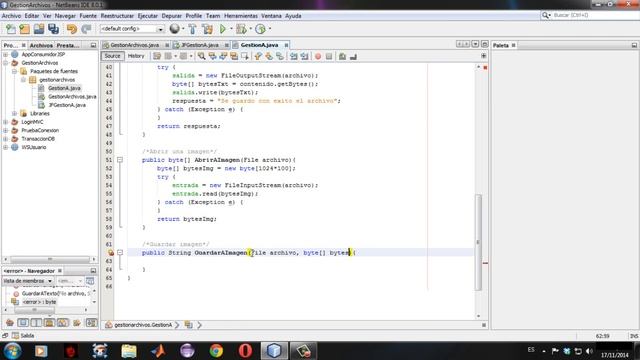Click the Undo arrow icon
This screenshot has width=640, height=360.
[x=72, y=29]
